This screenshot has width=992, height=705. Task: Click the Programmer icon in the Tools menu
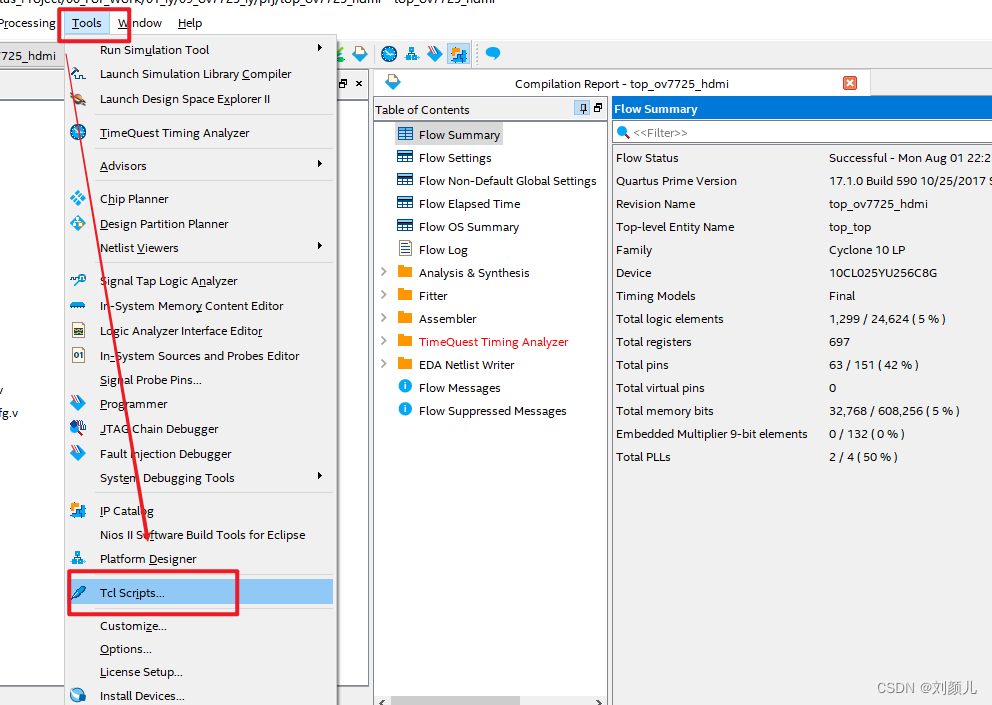[x=78, y=402]
